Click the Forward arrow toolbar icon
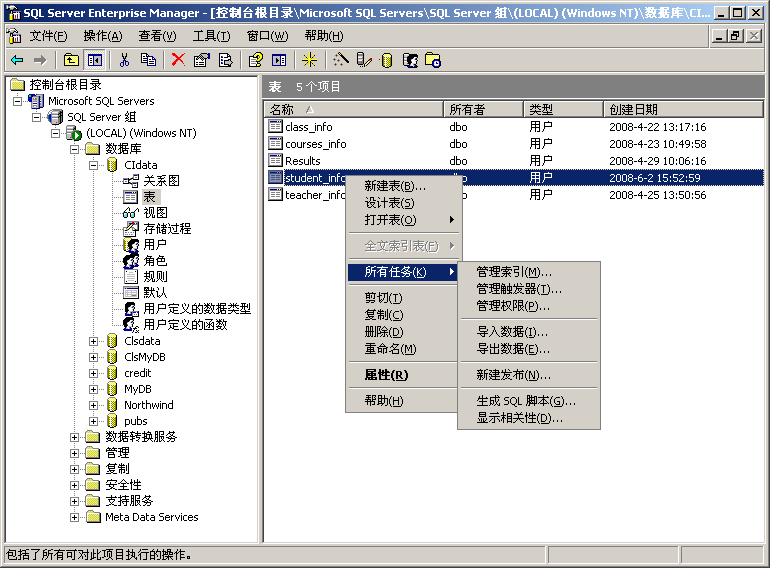This screenshot has height=568, width=770. click(x=40, y=60)
